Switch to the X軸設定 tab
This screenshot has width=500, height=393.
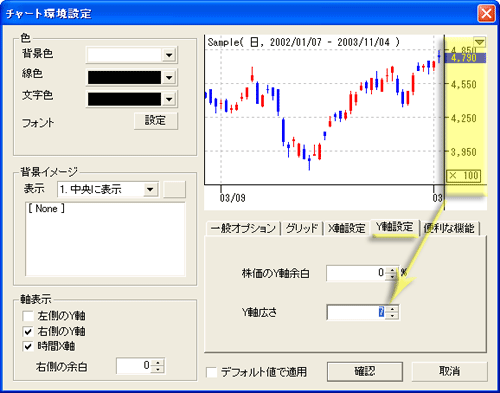point(346,228)
